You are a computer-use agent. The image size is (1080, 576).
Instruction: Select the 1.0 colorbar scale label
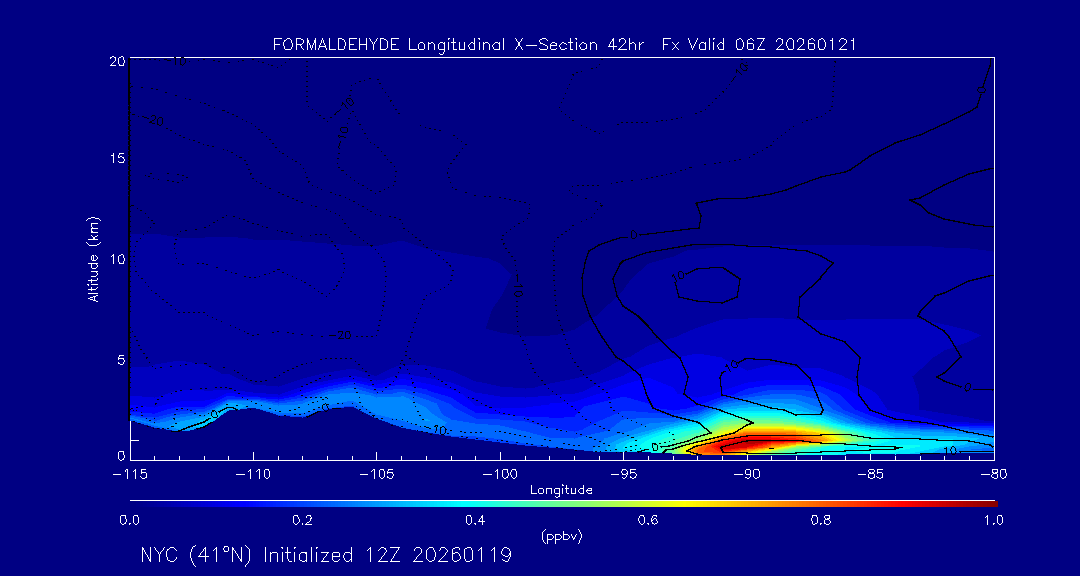click(994, 520)
